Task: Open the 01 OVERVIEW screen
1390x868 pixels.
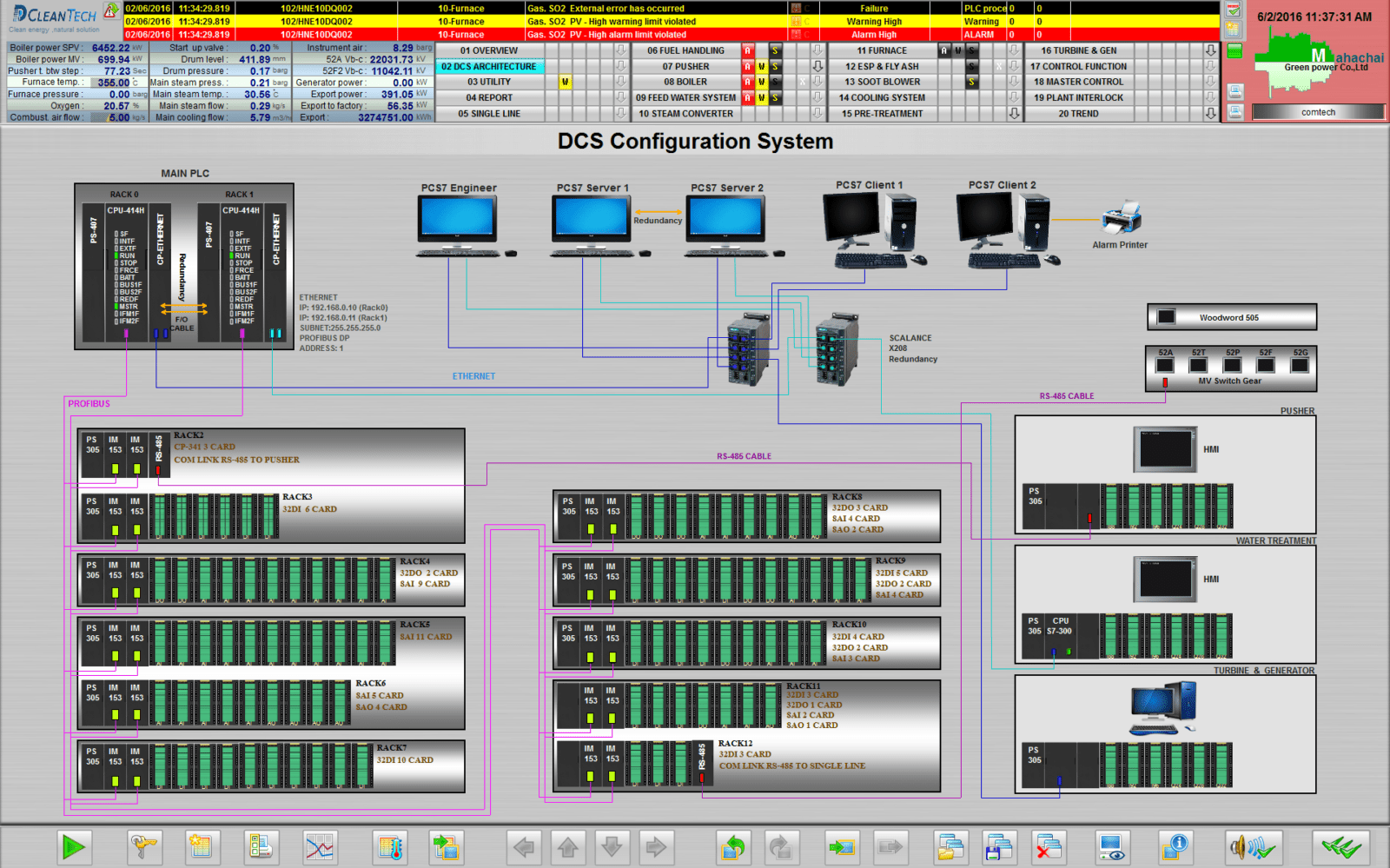Action: (x=489, y=50)
